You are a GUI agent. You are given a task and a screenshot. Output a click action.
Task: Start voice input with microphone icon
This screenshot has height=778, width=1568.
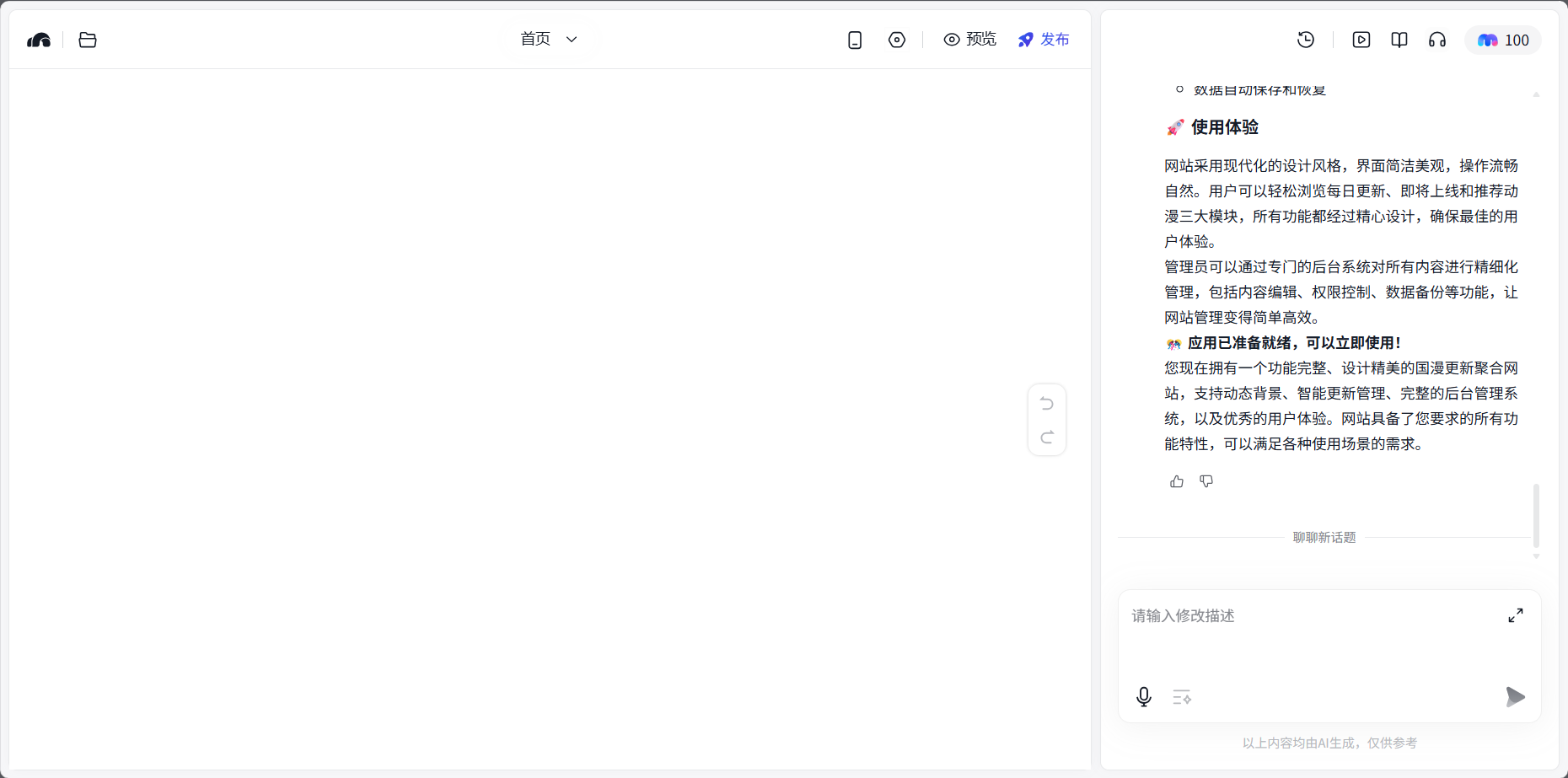(1144, 697)
